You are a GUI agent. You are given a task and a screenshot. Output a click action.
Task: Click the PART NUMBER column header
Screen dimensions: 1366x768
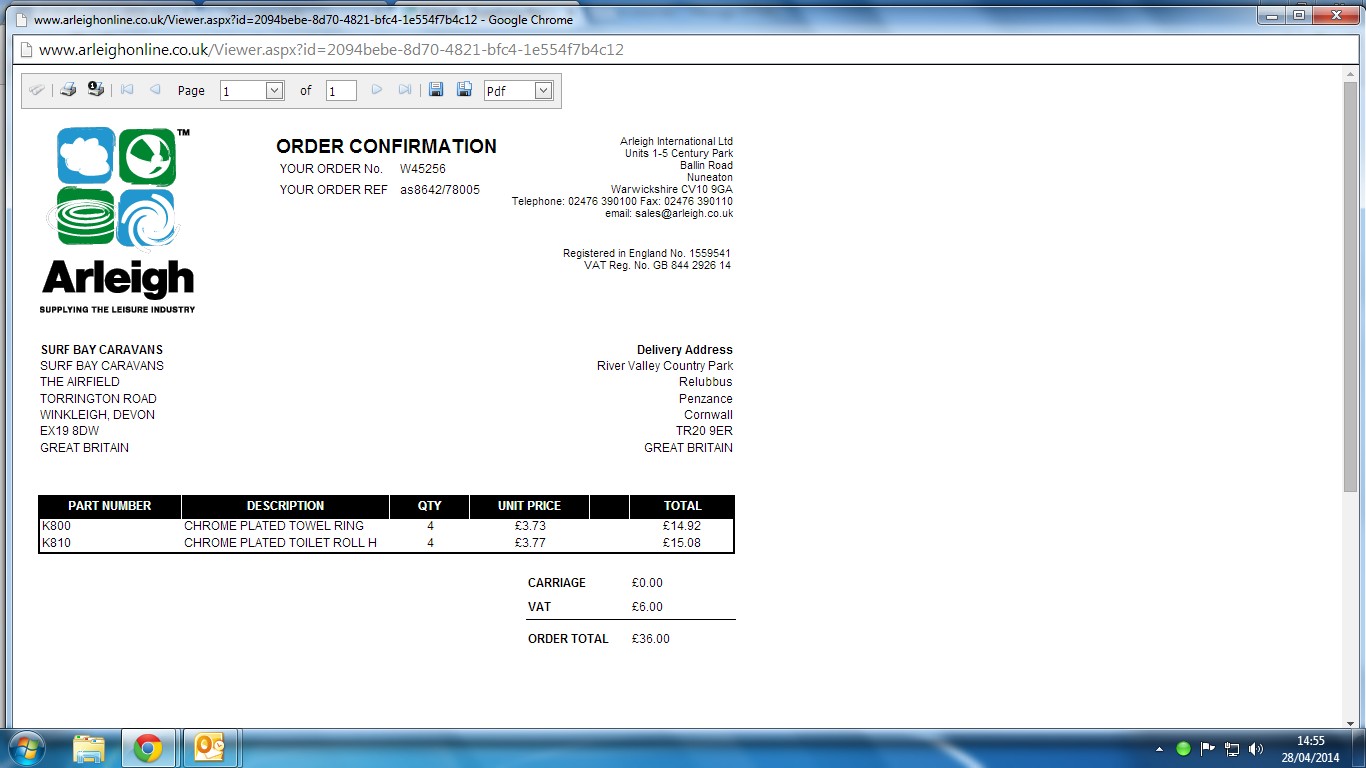[x=110, y=506]
